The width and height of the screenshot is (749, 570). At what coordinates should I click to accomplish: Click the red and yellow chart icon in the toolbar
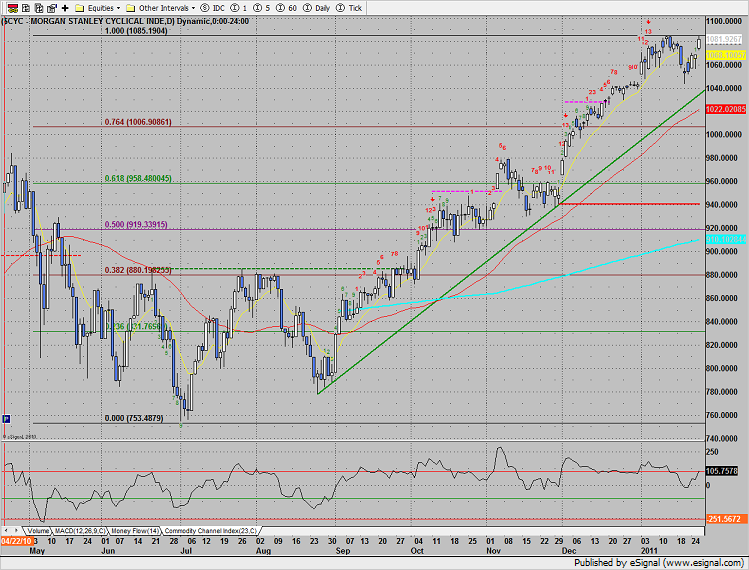tap(13, 8)
